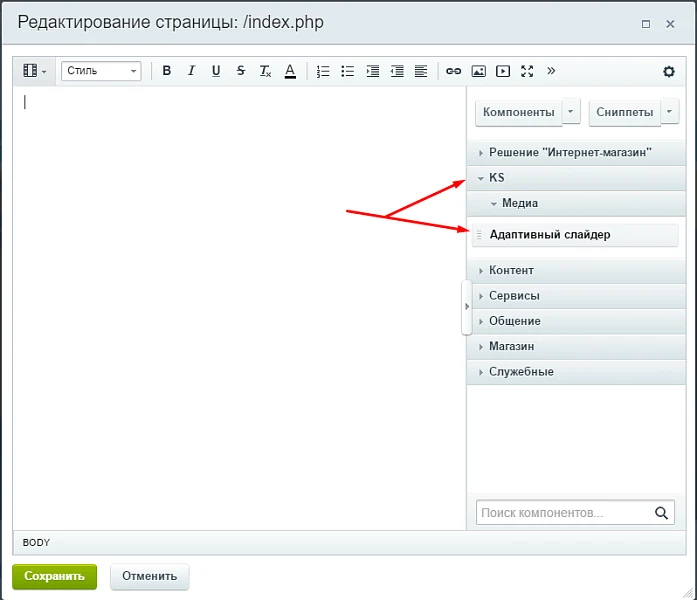Collapse the components side panel
Image resolution: width=697 pixels, height=600 pixels.
(x=466, y=307)
